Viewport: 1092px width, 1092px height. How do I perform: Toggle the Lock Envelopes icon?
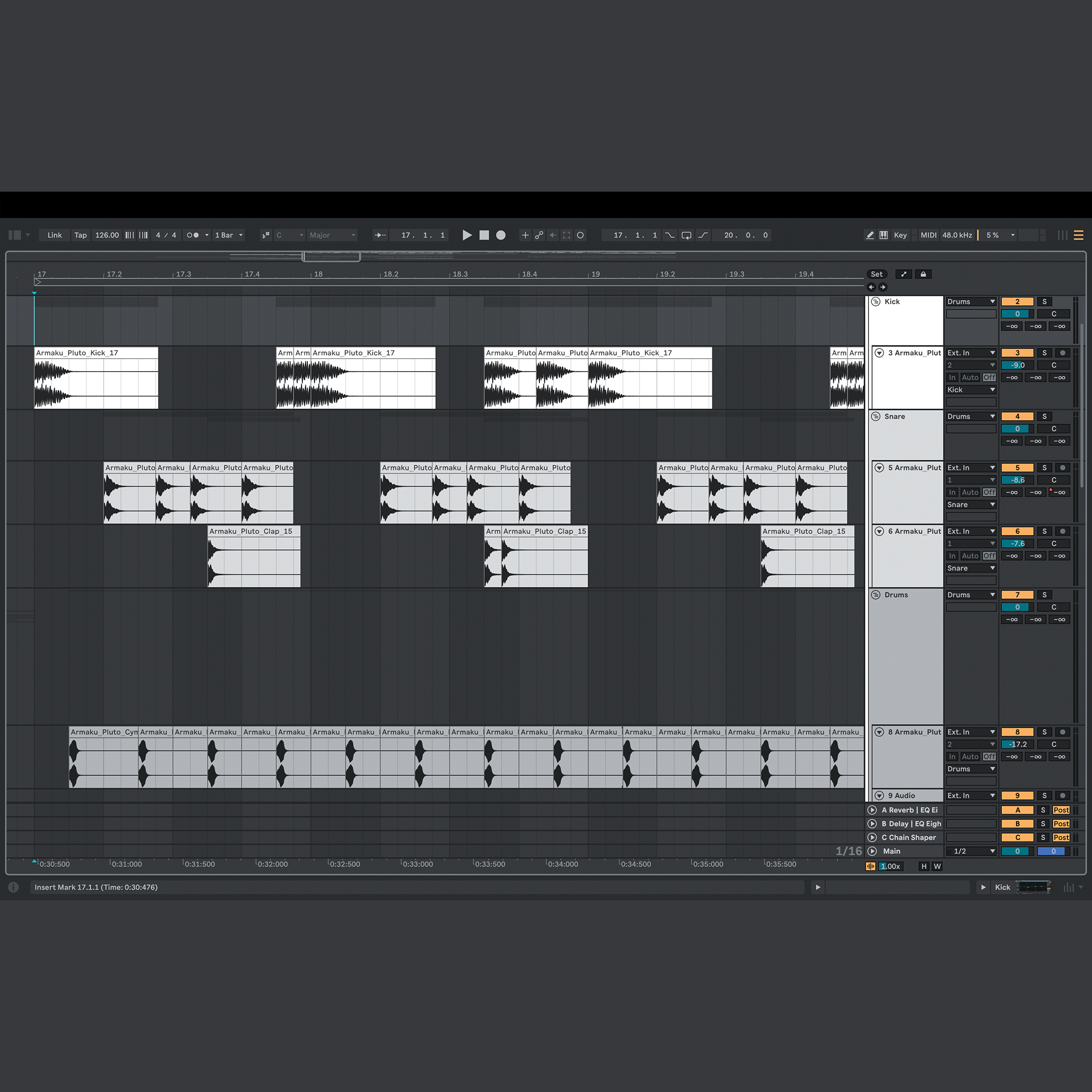point(923,274)
